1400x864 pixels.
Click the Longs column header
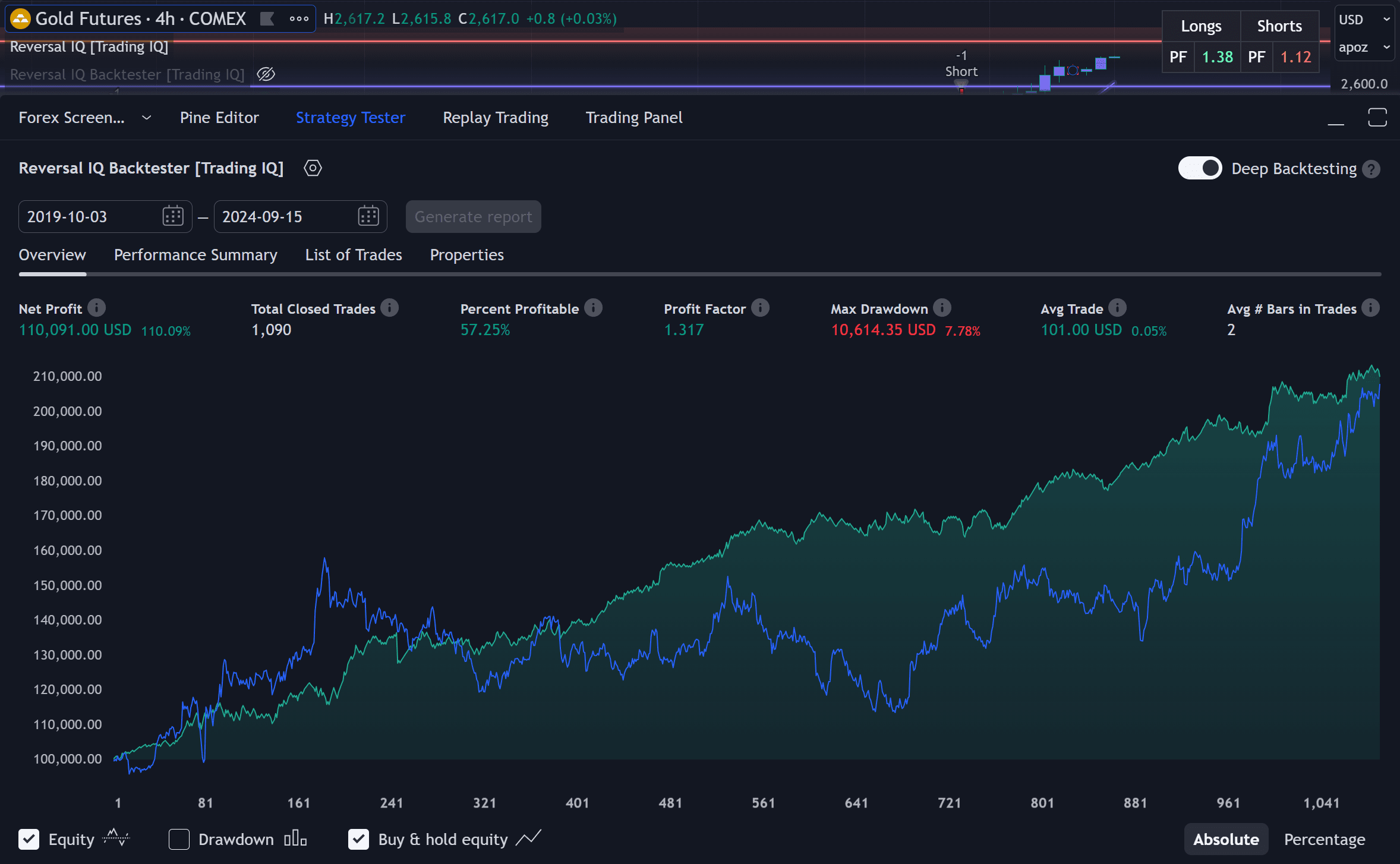point(1201,26)
